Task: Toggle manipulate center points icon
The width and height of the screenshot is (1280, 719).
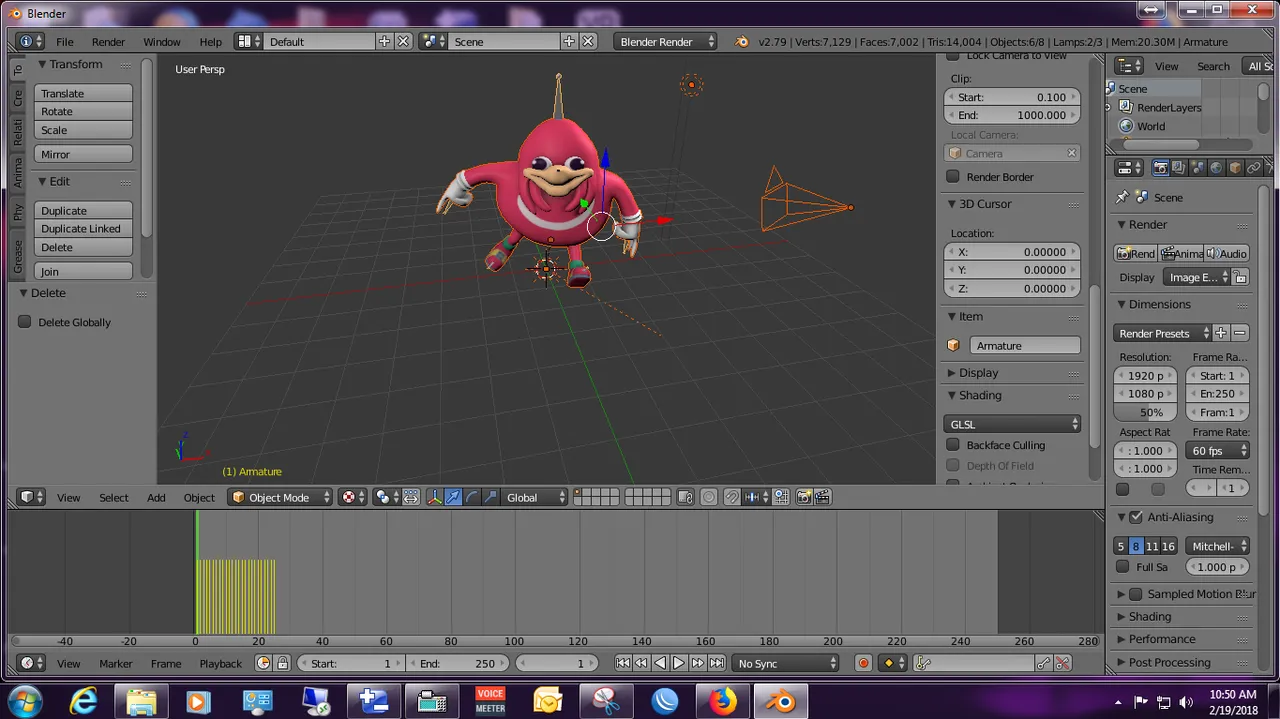Action: click(411, 497)
